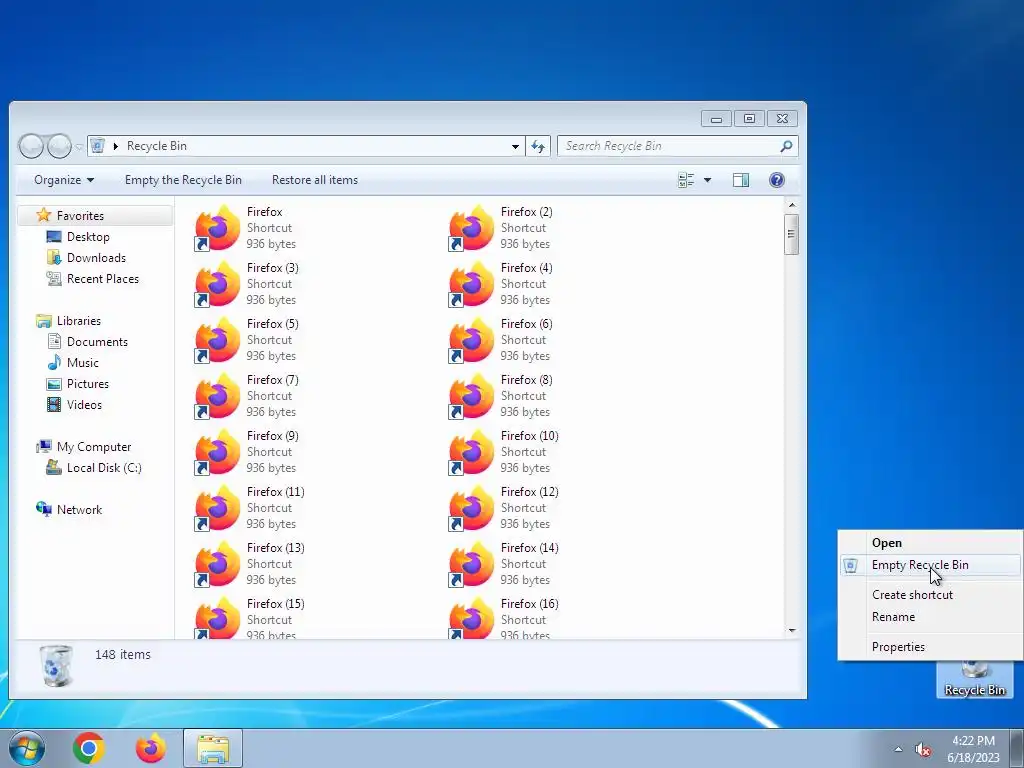
Task: Select My Computer in navigation pane
Action: 94,447
